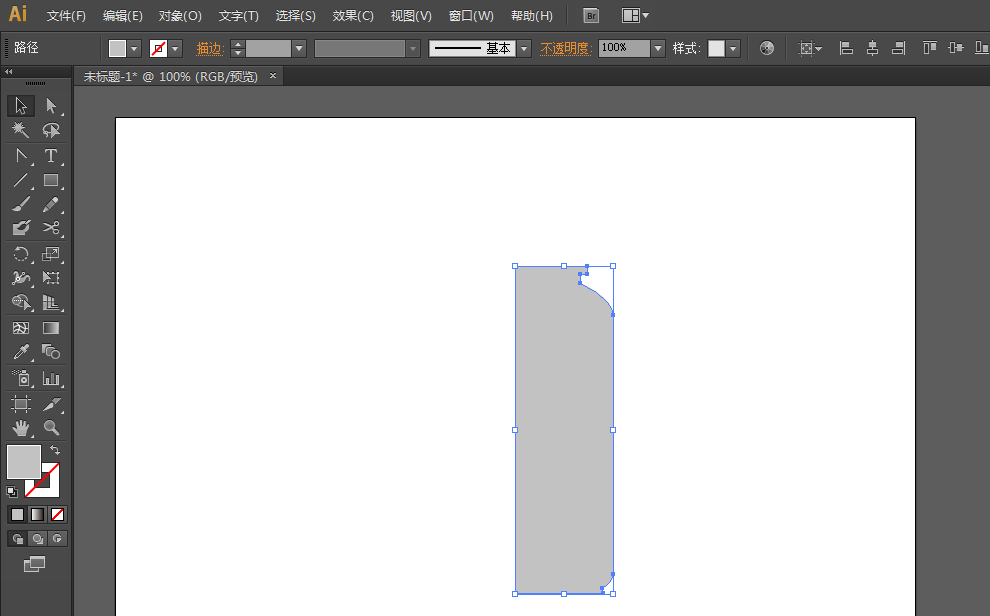This screenshot has height=616, width=990.
Task: Open the 文字(T) menu
Action: coord(238,16)
